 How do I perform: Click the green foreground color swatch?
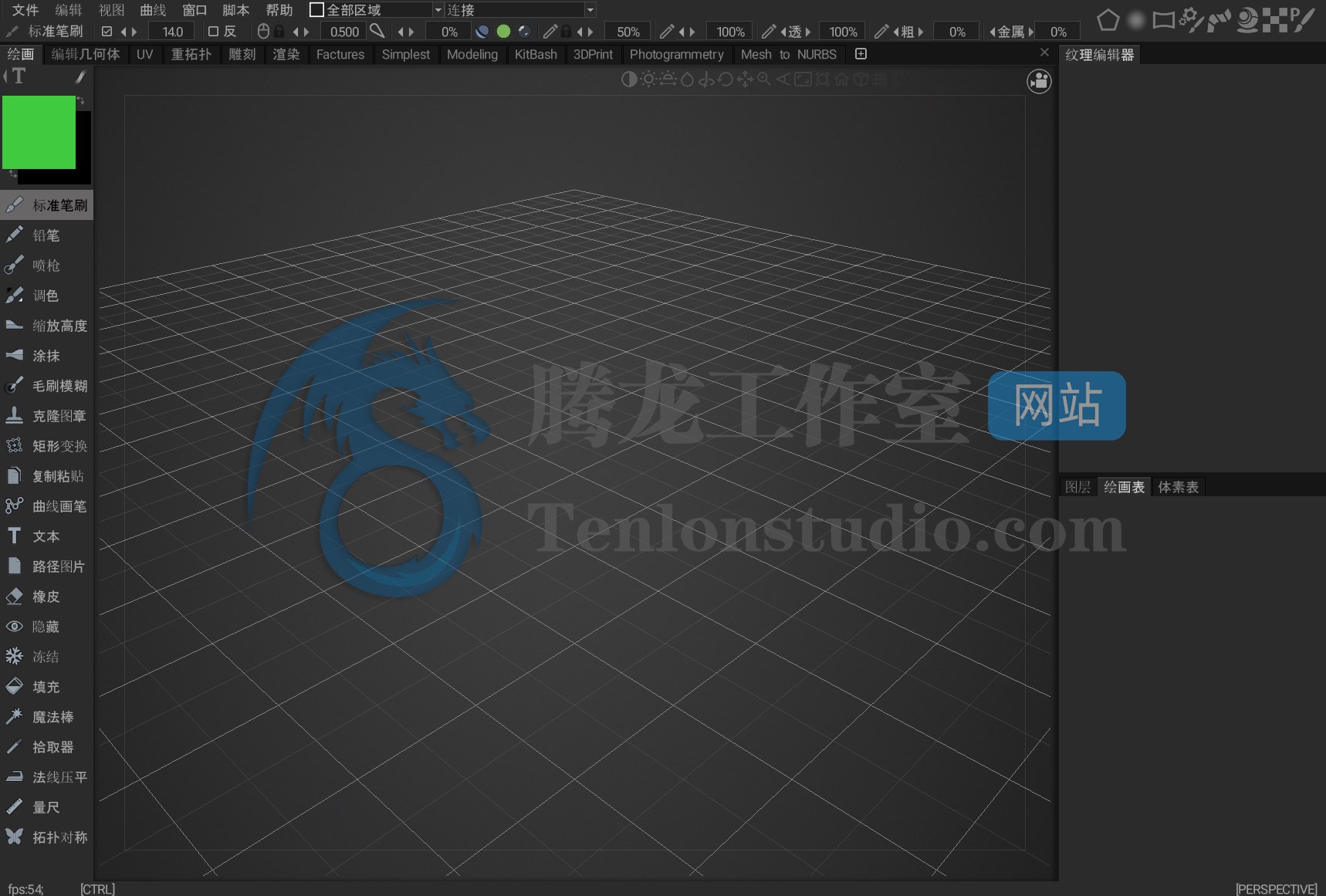(x=39, y=132)
